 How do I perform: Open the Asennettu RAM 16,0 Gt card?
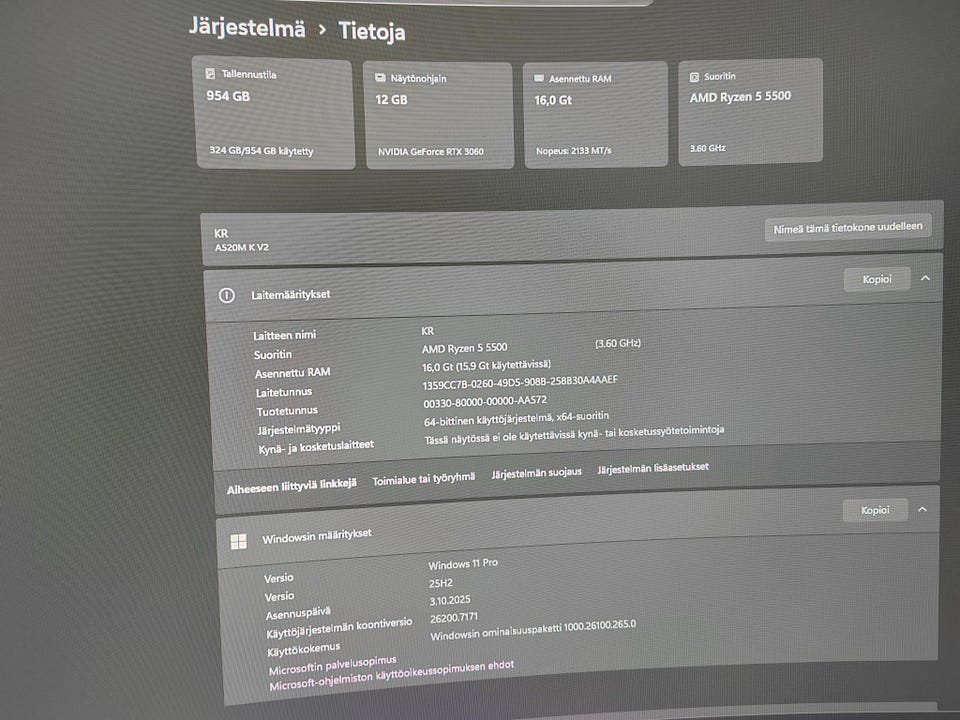click(596, 114)
